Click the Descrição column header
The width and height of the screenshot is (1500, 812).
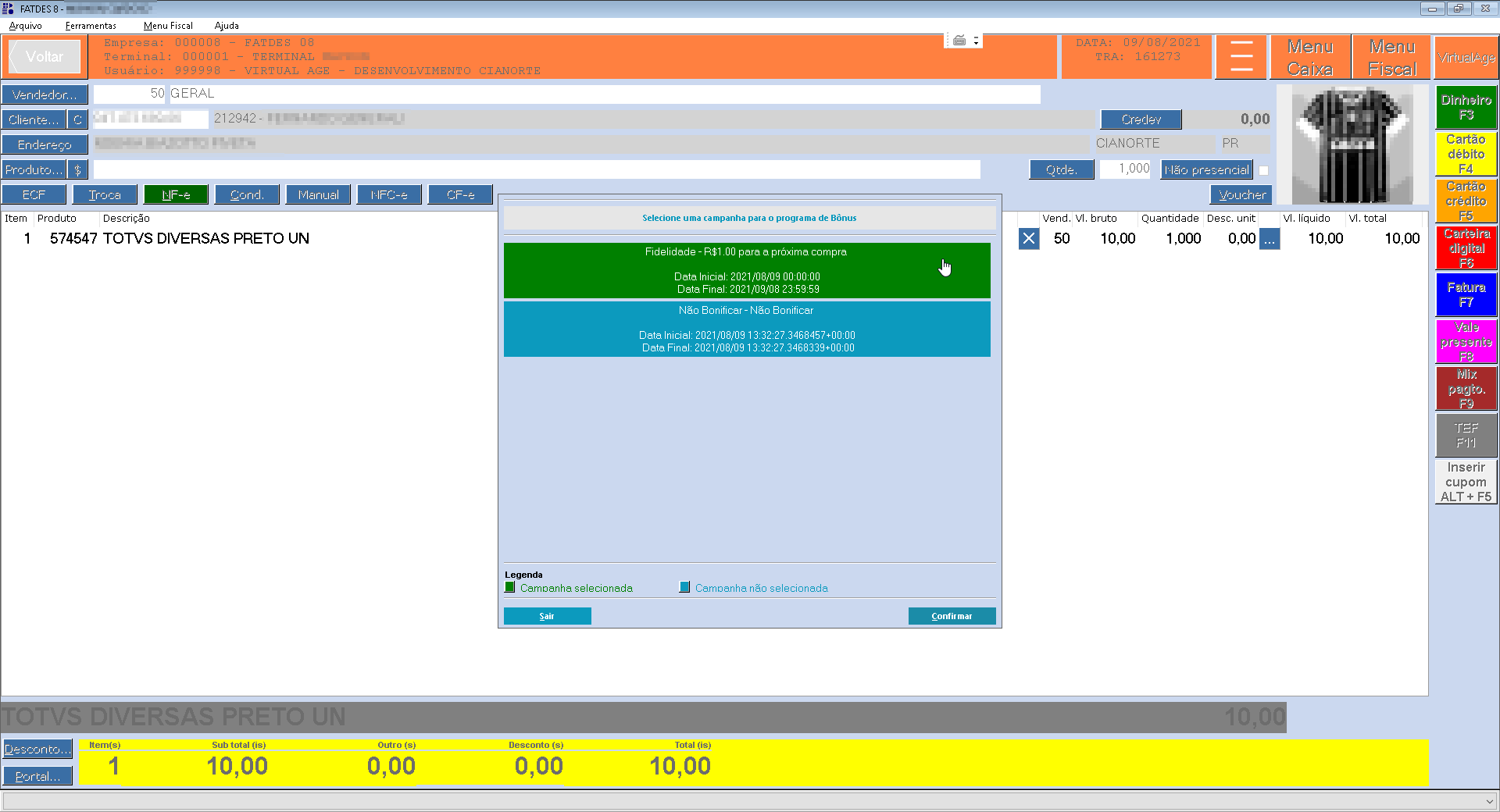127,219
